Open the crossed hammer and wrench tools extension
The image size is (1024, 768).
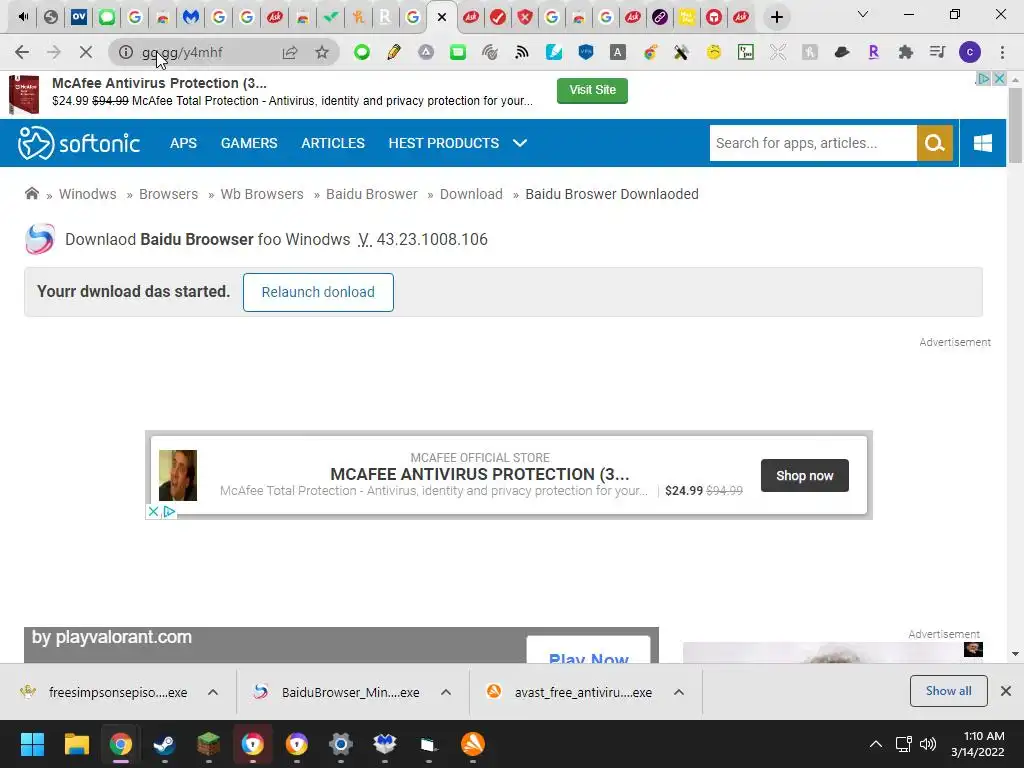[x=682, y=52]
